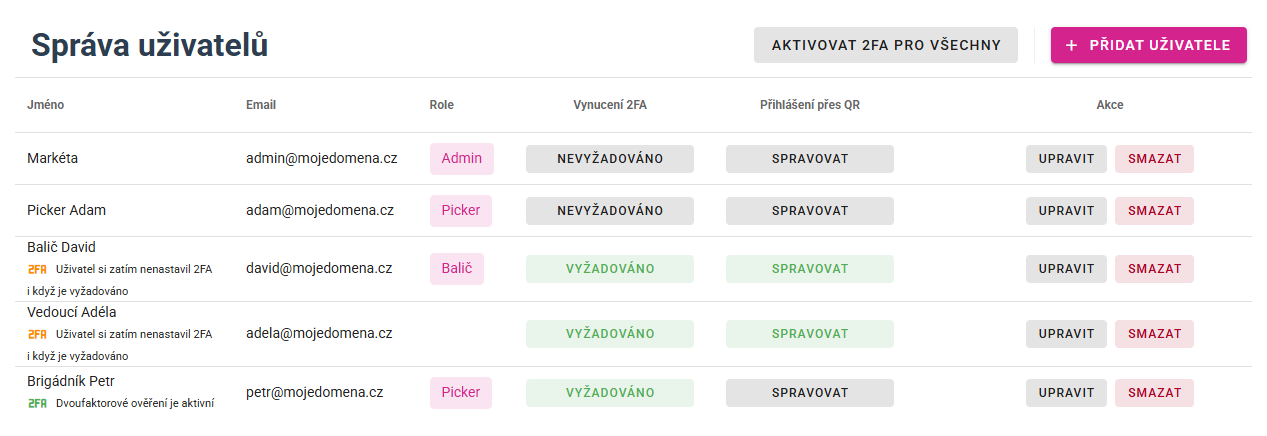Viewport: 1267px width, 436px height.
Task: Sort by the Jméno column header
Action: click(x=46, y=105)
